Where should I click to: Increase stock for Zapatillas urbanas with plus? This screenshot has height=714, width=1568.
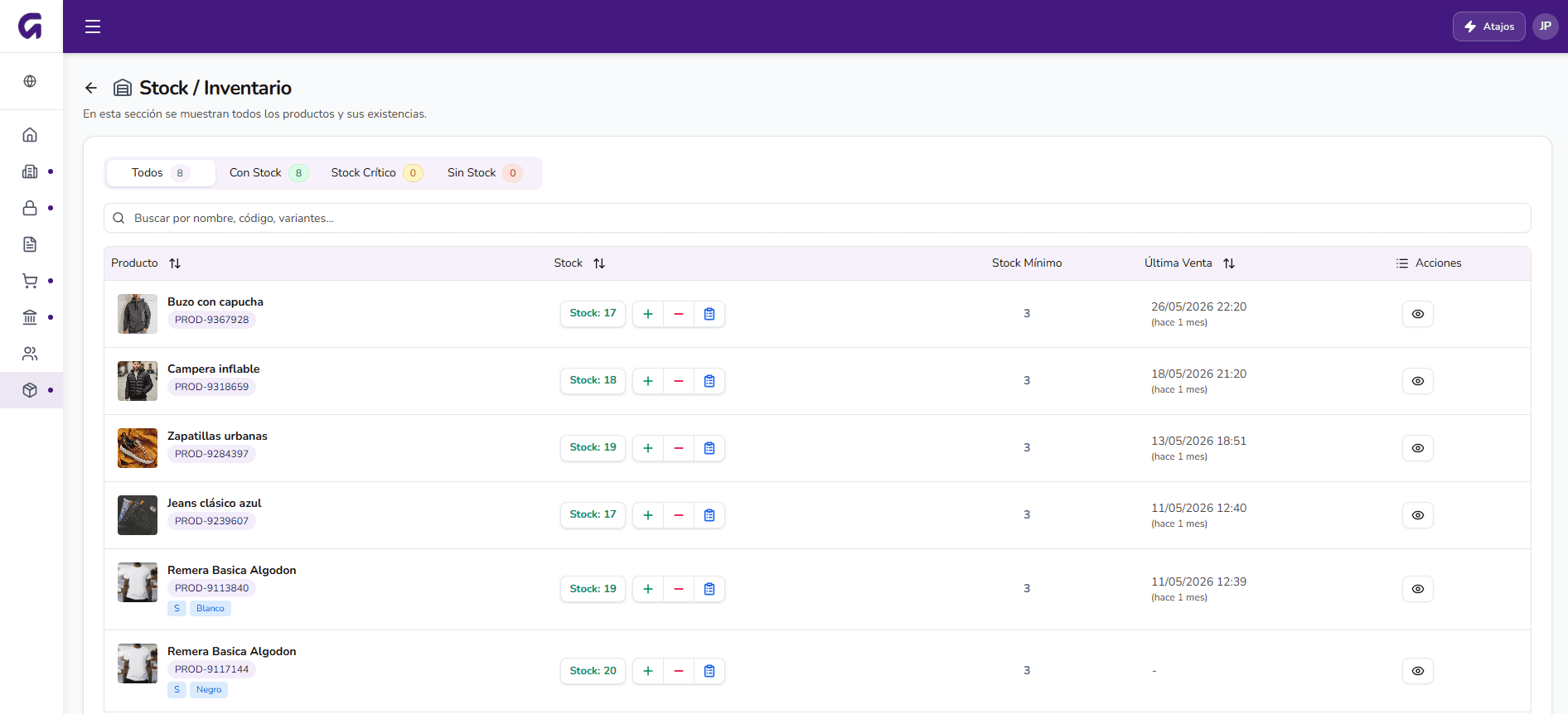point(648,448)
